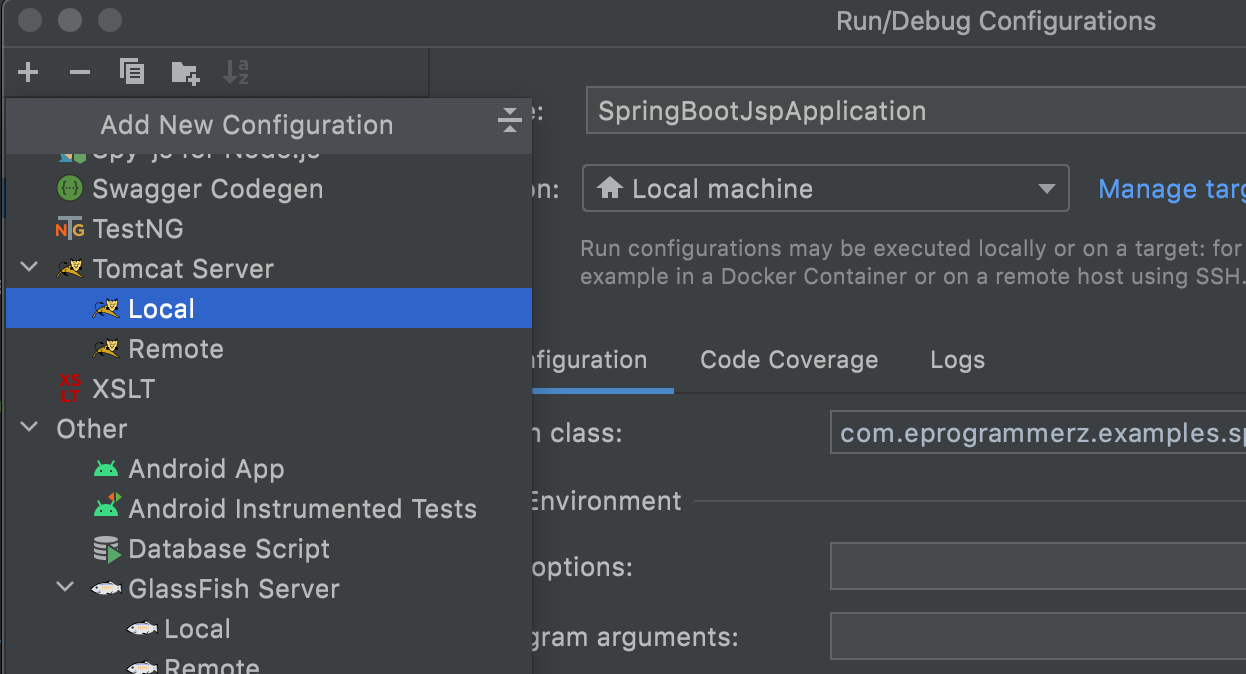Switch to the Logs tab

tap(958, 360)
